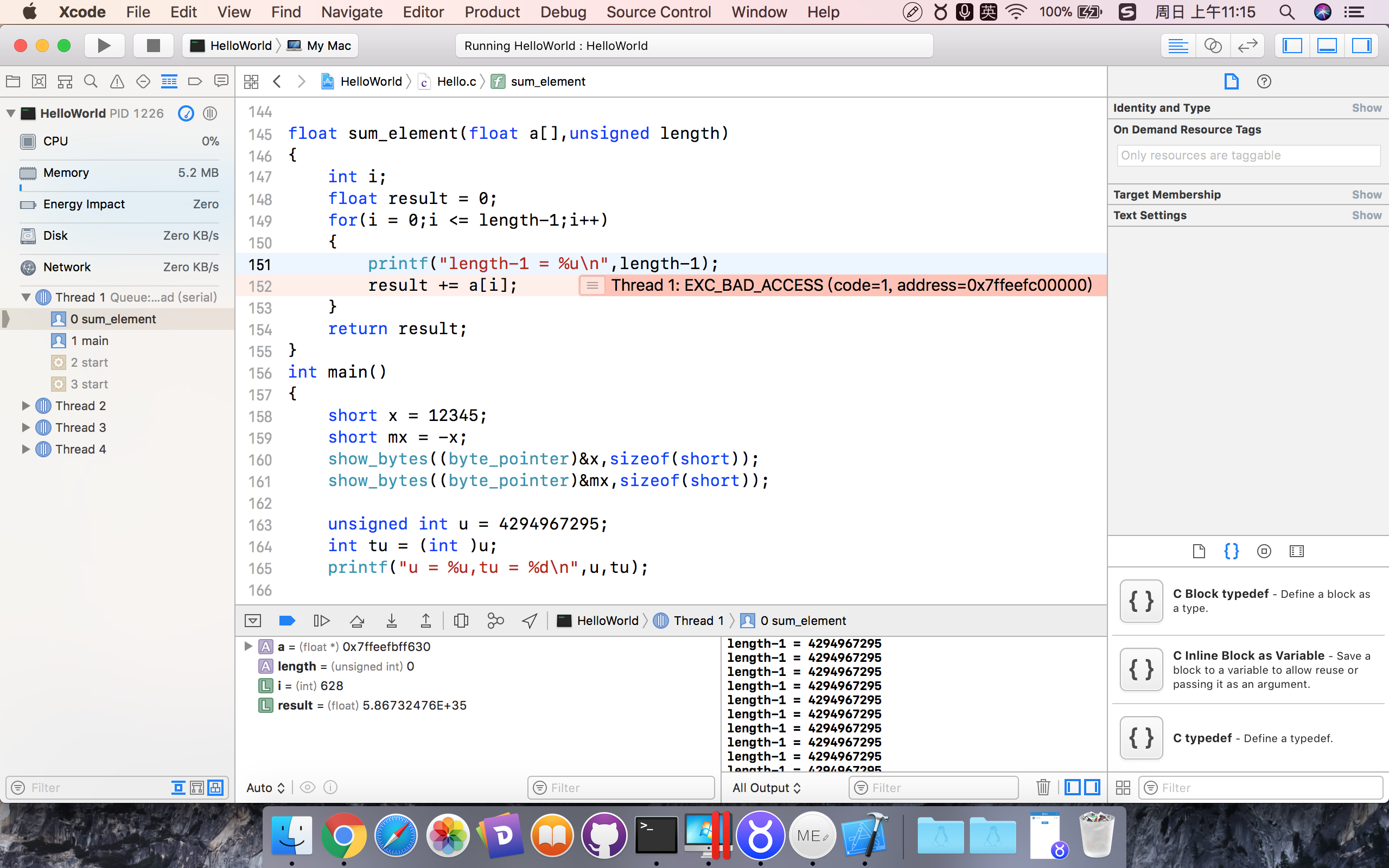Open All Output dropdown
Viewport: 1389px width, 868px height.
(766, 788)
